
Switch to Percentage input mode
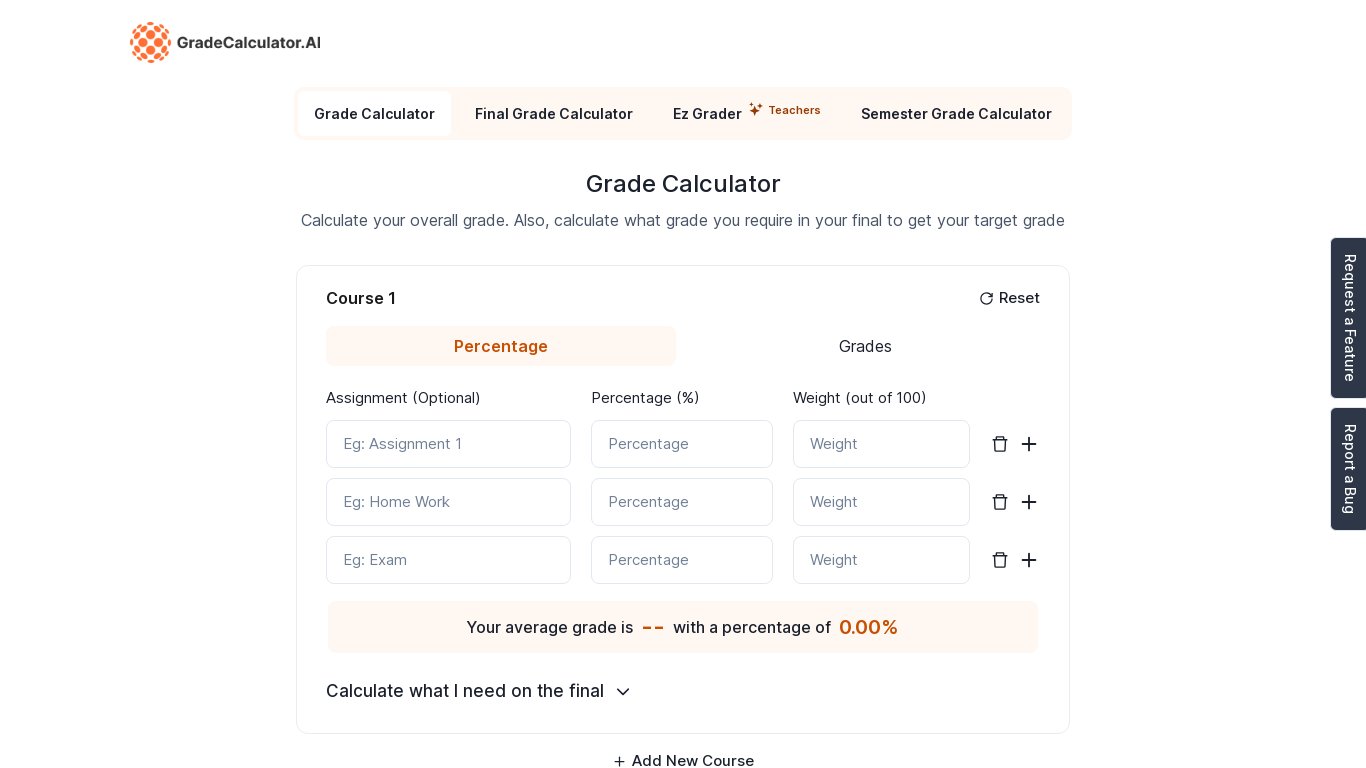[501, 346]
